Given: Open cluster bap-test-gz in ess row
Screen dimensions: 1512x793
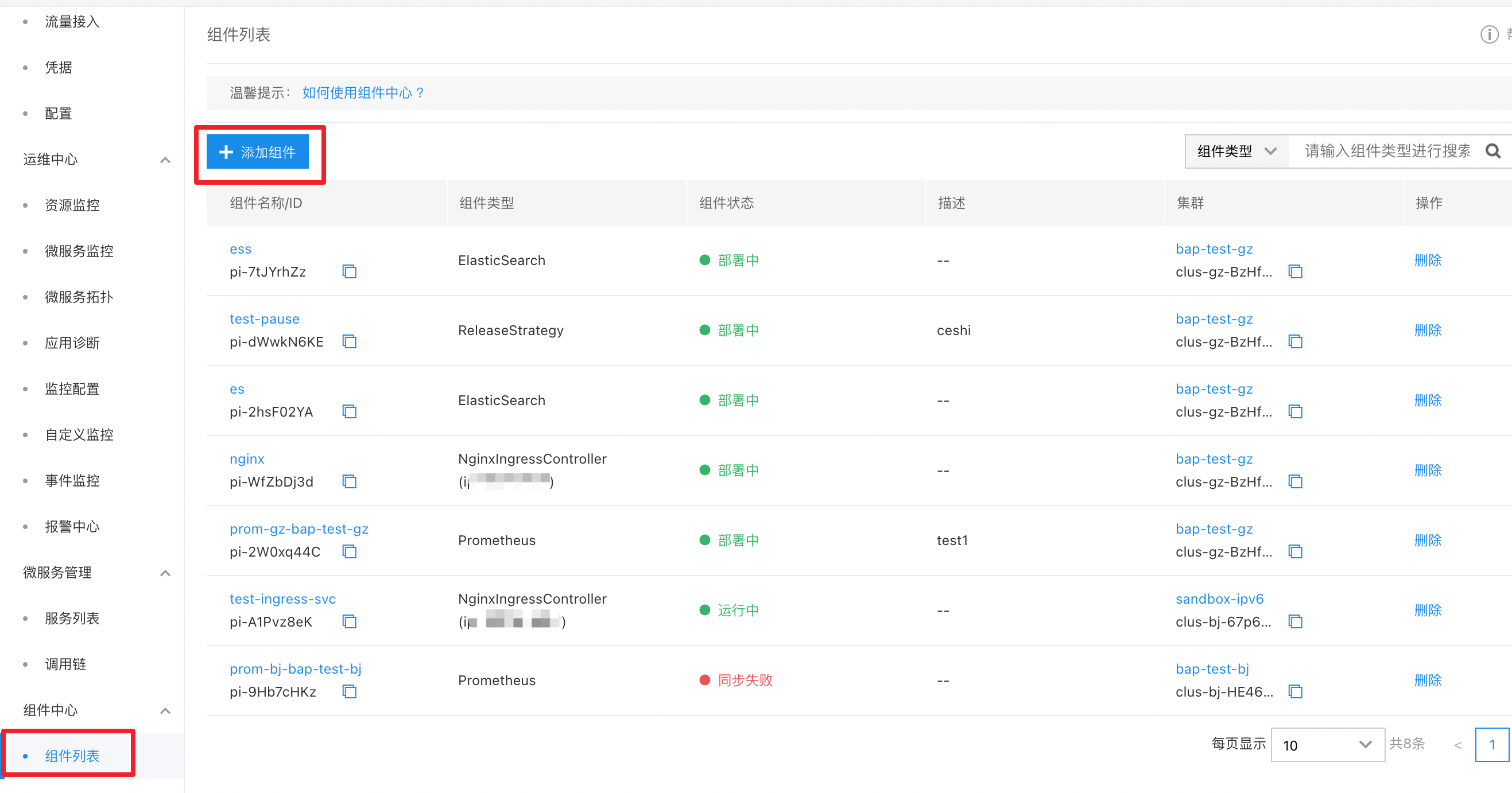Looking at the screenshot, I should pos(1215,249).
